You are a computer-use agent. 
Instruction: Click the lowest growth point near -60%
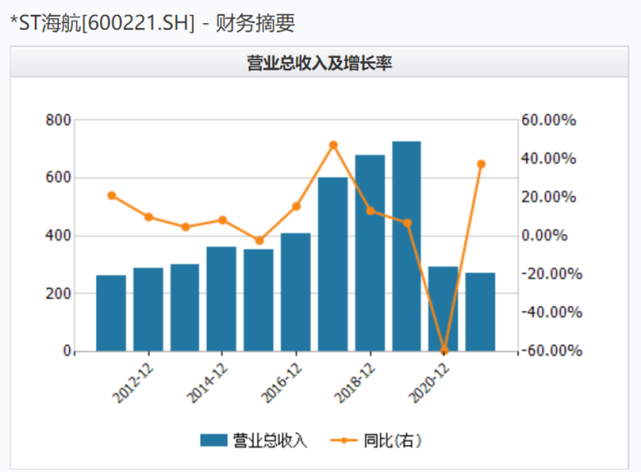pos(444,350)
